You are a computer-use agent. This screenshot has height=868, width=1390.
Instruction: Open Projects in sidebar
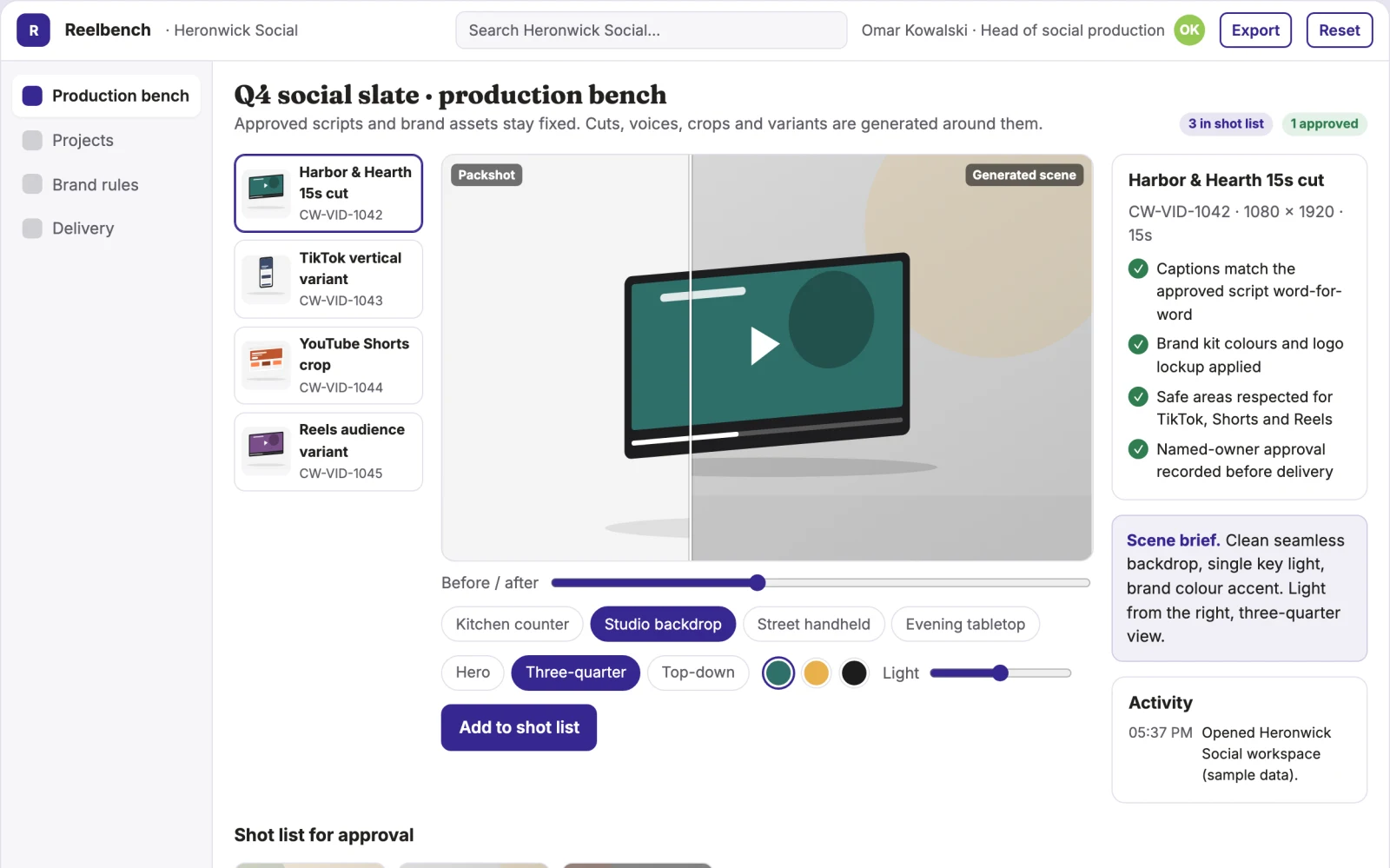[106, 140]
